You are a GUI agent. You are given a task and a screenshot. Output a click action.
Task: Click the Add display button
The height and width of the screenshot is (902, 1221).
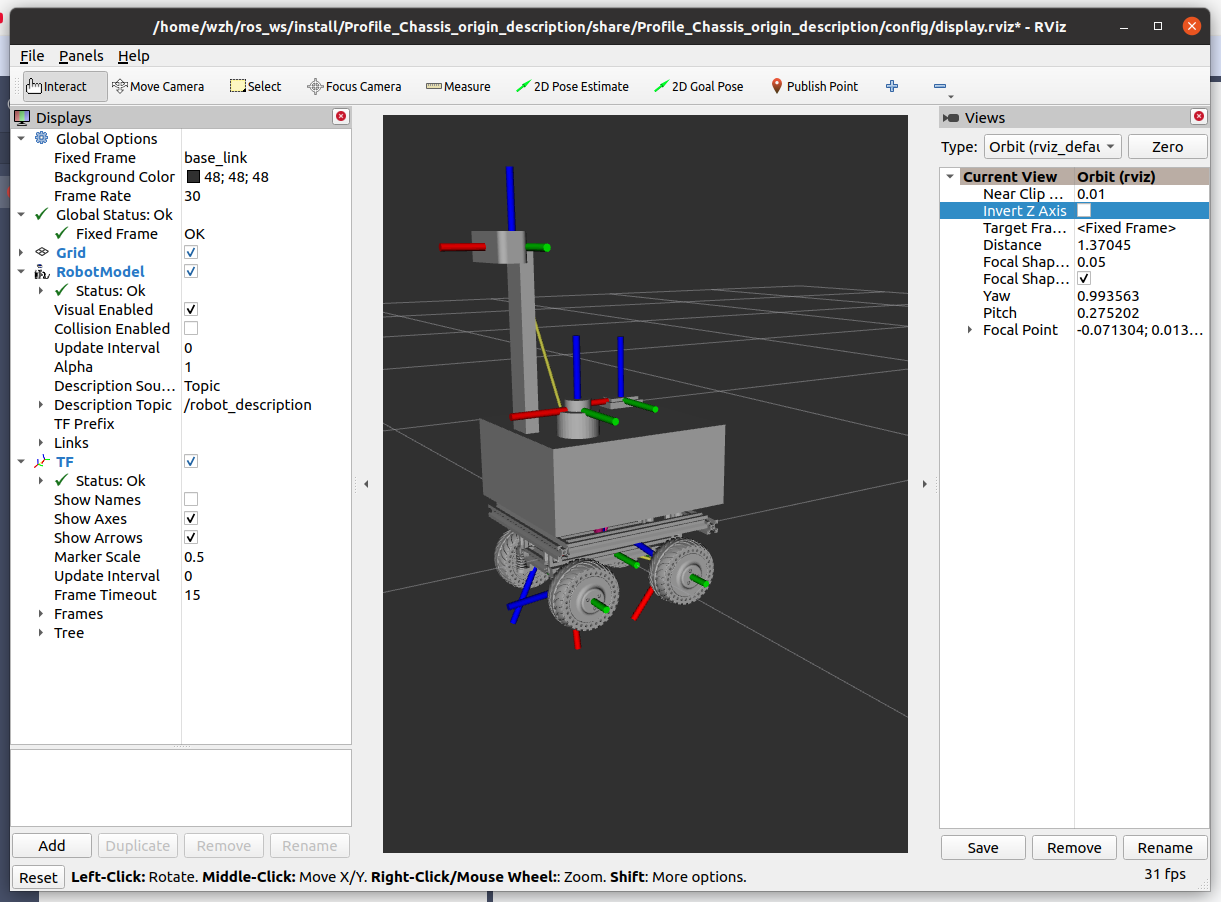coord(52,846)
